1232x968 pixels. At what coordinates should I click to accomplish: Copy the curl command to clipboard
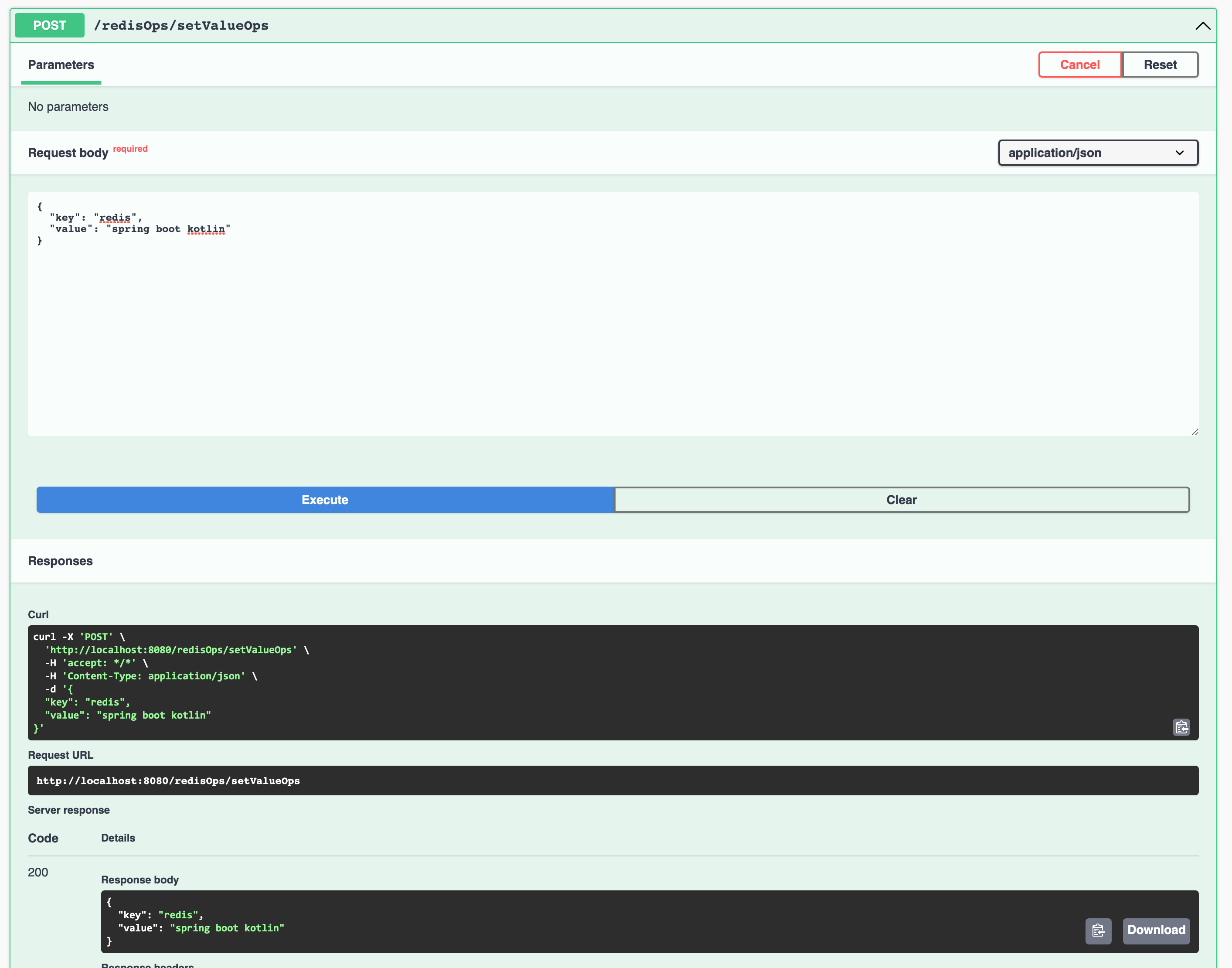point(1182,727)
